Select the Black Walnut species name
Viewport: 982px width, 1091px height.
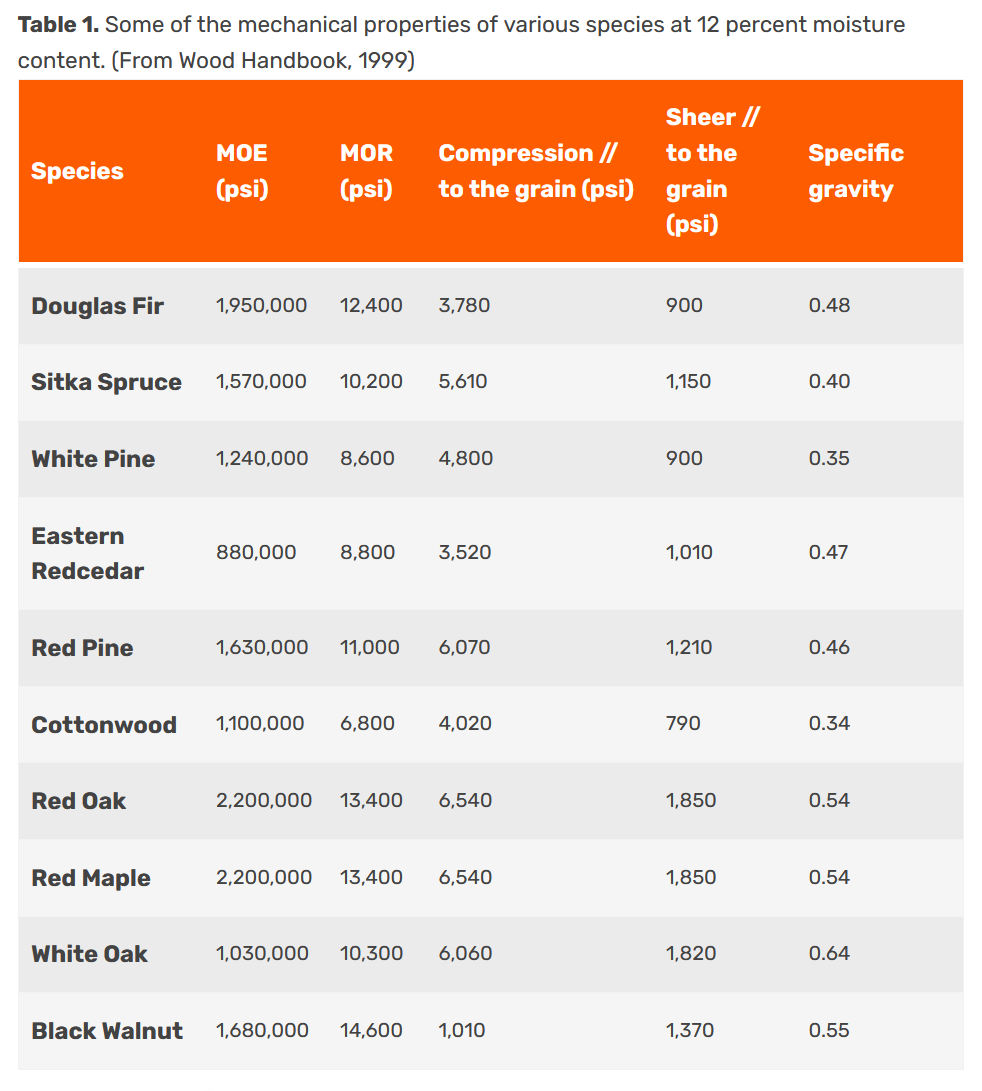107,1031
